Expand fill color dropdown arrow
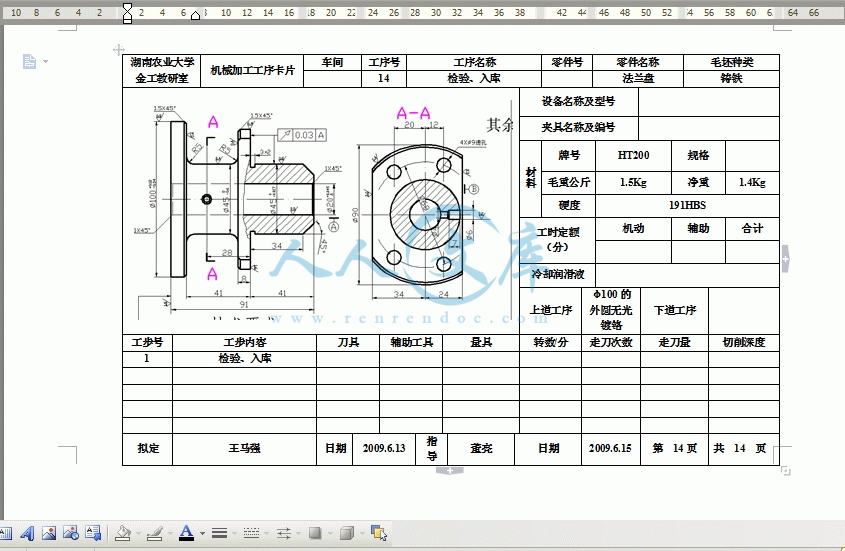This screenshot has width=845, height=551. [x=138, y=534]
